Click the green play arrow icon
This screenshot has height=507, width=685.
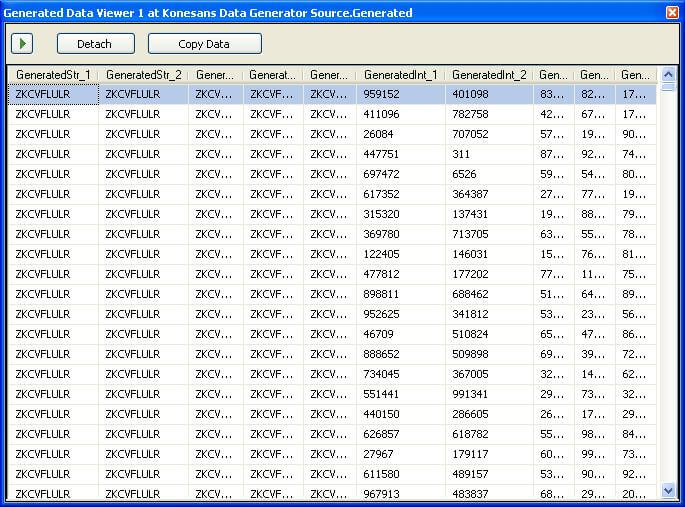coord(22,44)
